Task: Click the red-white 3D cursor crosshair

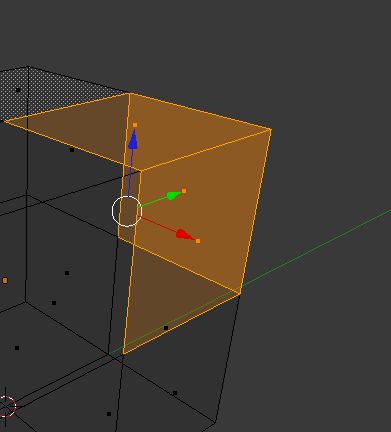Action: (x=6, y=406)
